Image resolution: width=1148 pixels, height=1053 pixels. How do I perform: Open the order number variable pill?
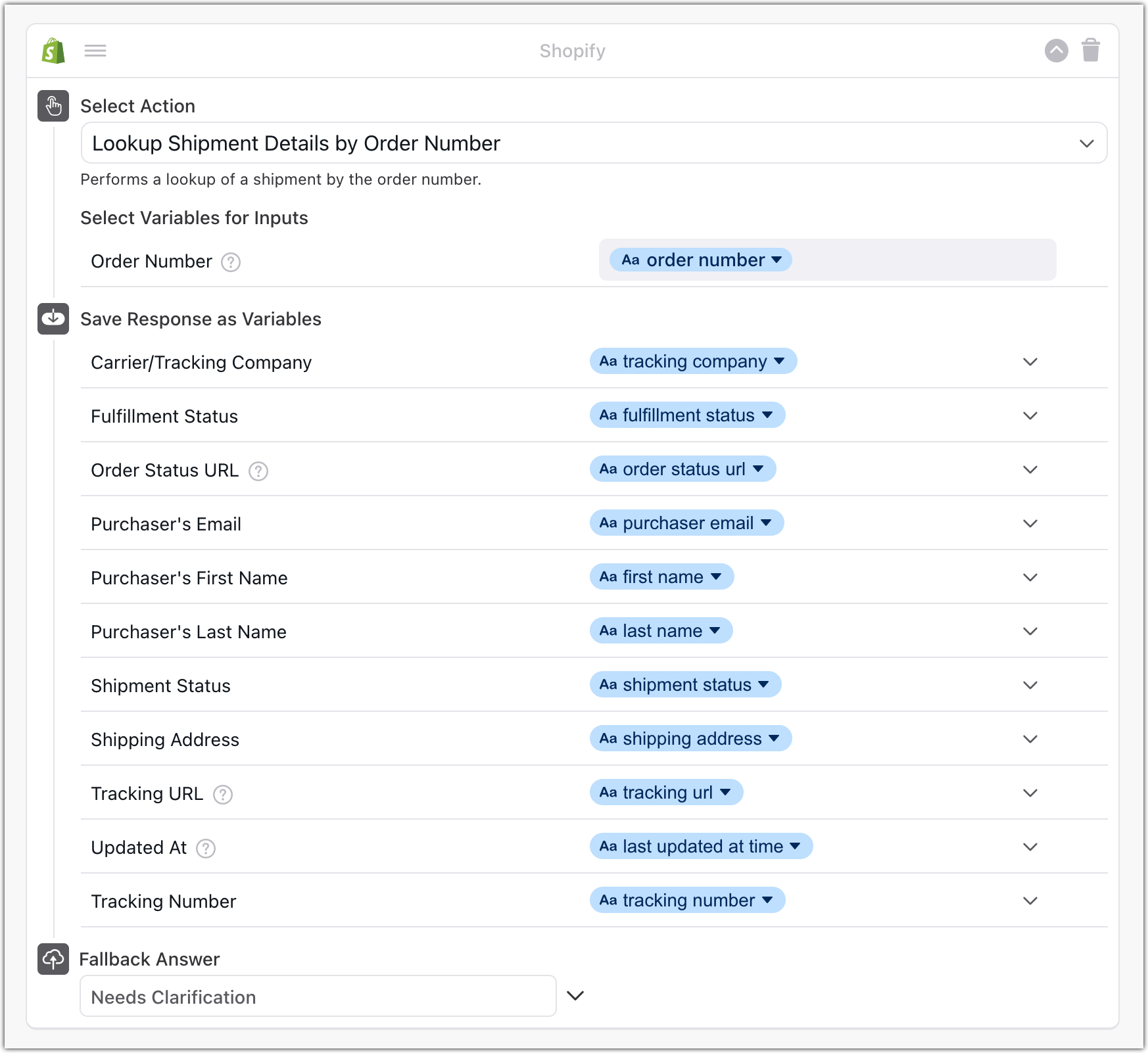(x=701, y=260)
